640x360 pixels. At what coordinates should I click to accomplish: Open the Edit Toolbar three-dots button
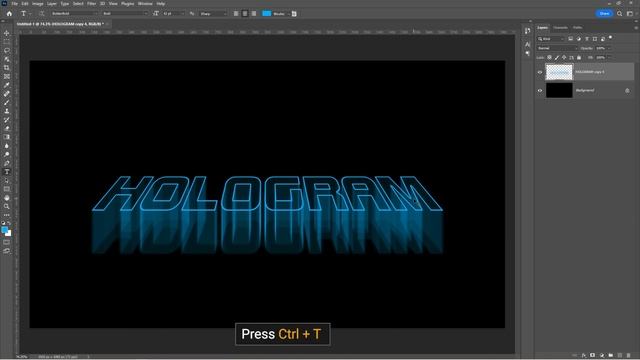coord(7,215)
